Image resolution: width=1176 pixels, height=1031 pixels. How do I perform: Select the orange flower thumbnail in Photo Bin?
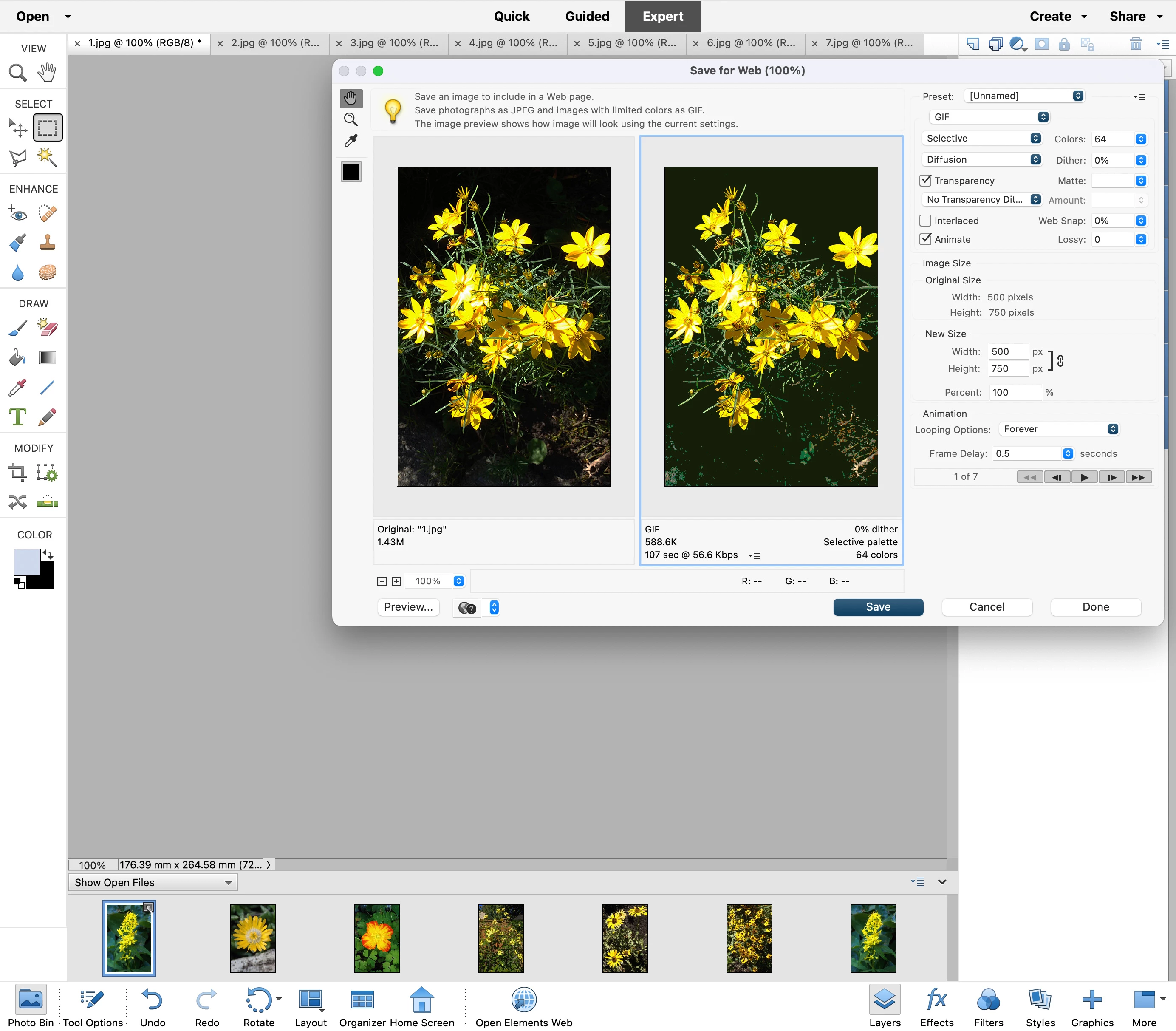pos(377,938)
